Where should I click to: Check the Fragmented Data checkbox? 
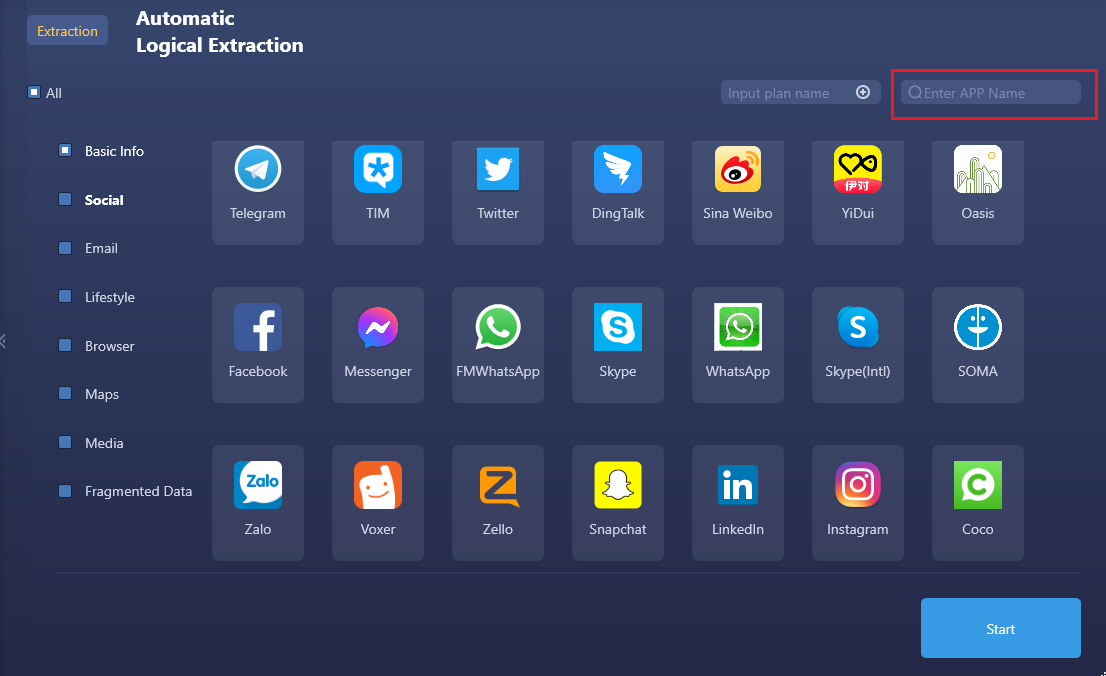tap(65, 491)
